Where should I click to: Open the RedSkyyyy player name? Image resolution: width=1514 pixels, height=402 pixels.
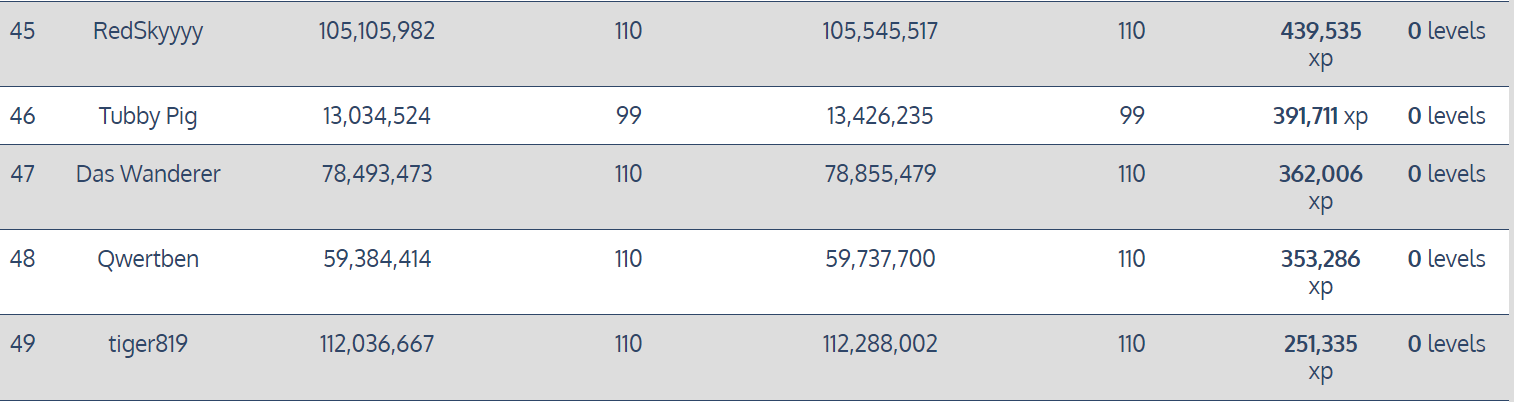click(x=148, y=31)
